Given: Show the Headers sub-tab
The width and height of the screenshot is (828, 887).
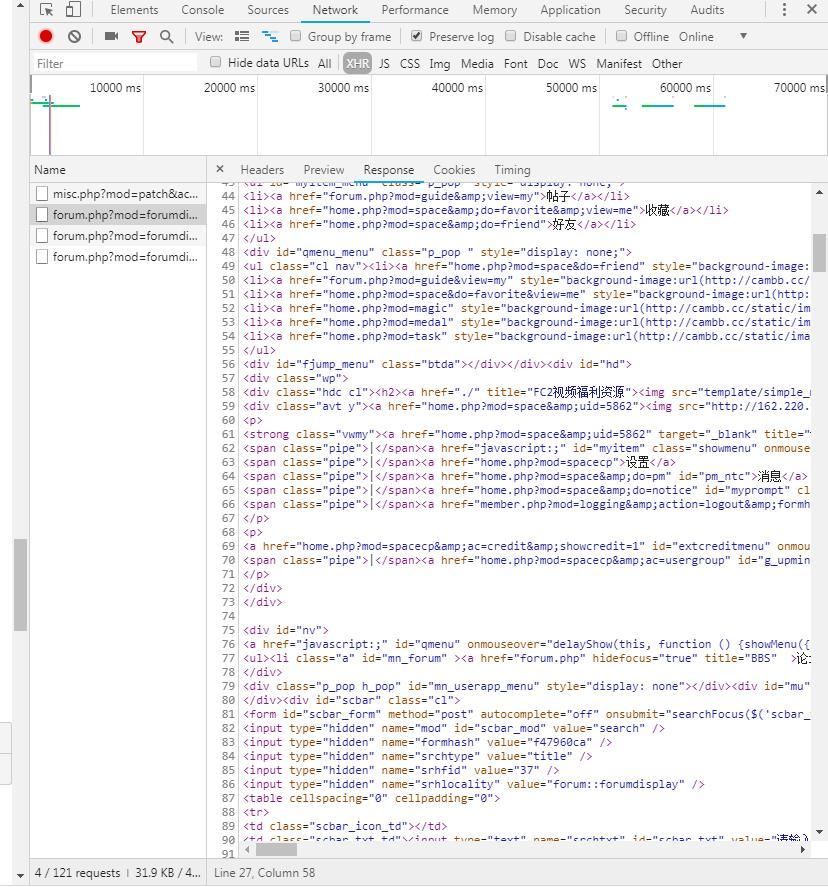Looking at the screenshot, I should (x=262, y=170).
